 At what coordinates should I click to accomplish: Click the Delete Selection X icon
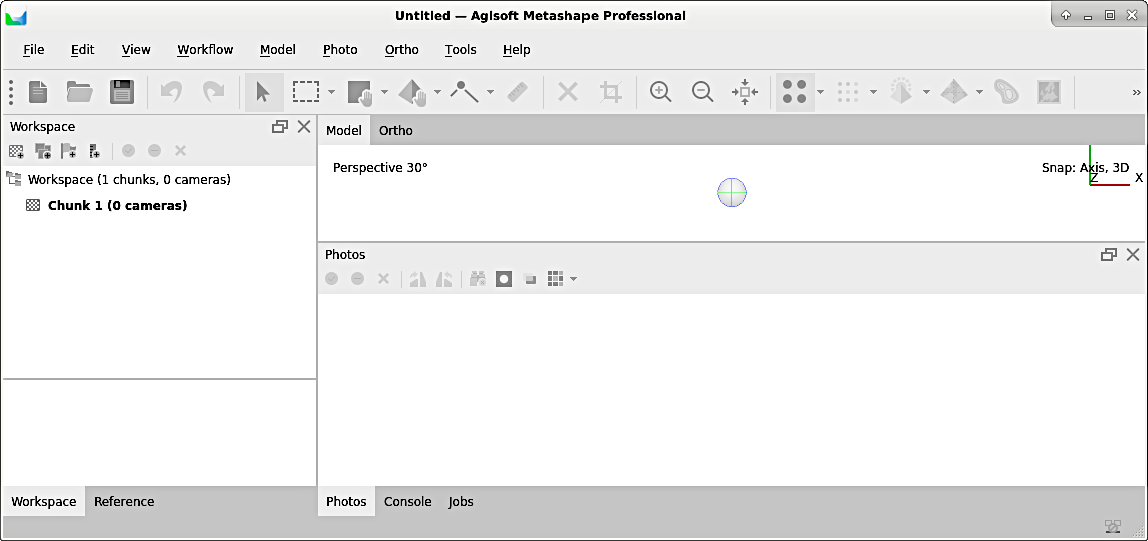(x=568, y=92)
